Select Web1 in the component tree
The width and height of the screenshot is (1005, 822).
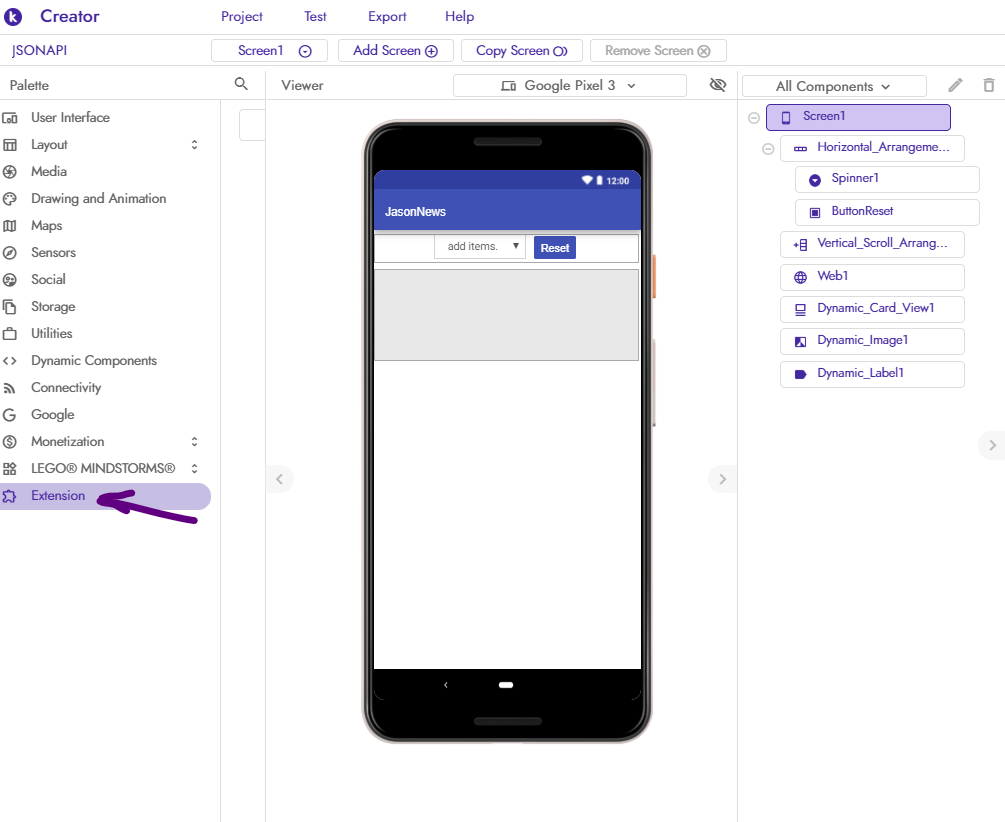pyautogui.click(x=872, y=277)
